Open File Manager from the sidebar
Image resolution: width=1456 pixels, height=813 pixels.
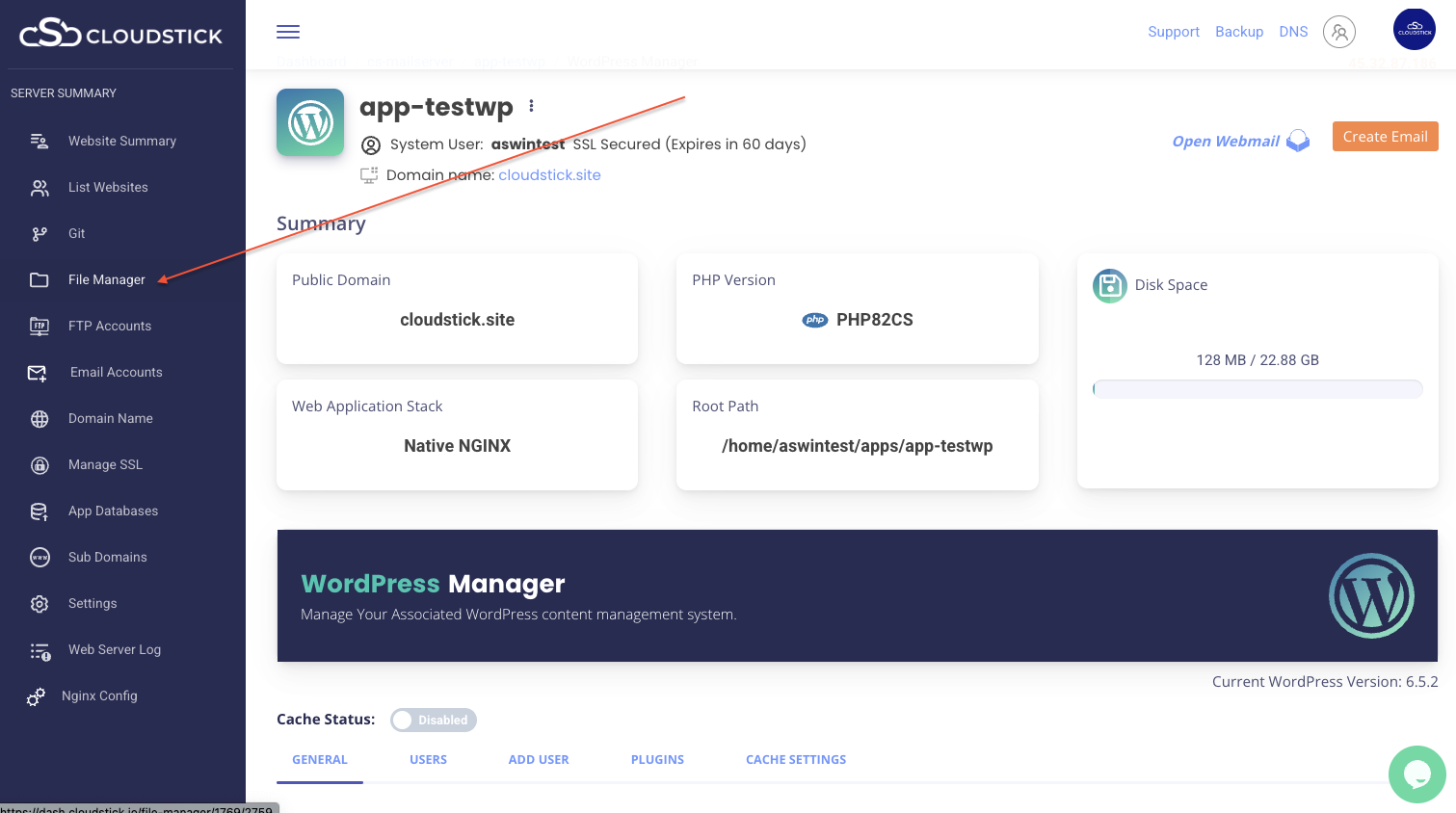click(x=106, y=279)
